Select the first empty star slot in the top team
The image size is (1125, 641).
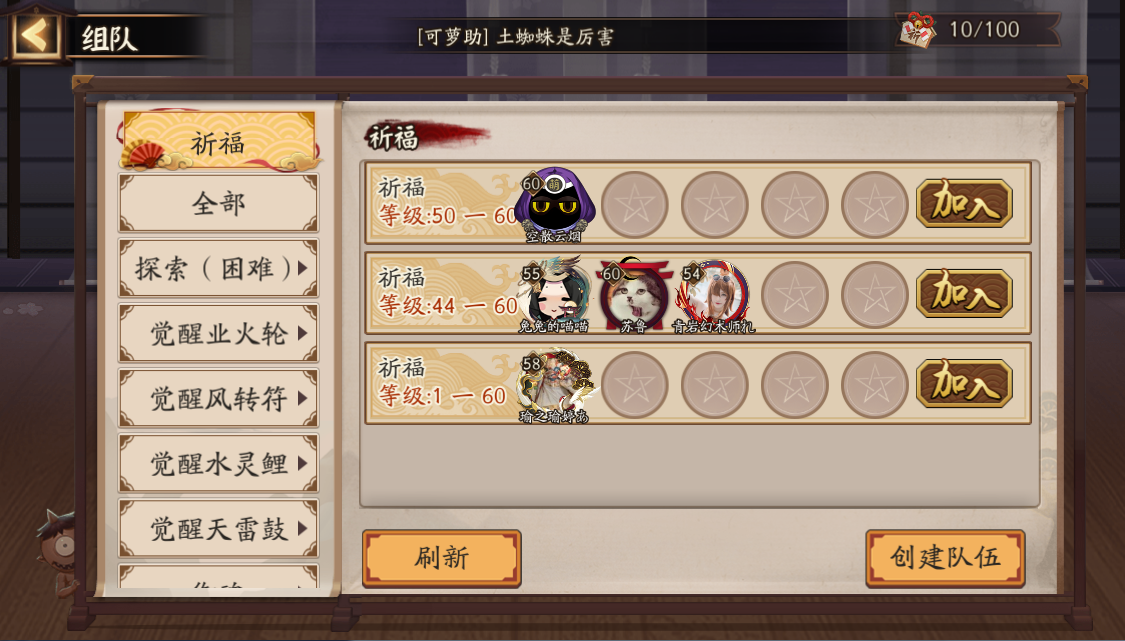[634, 205]
